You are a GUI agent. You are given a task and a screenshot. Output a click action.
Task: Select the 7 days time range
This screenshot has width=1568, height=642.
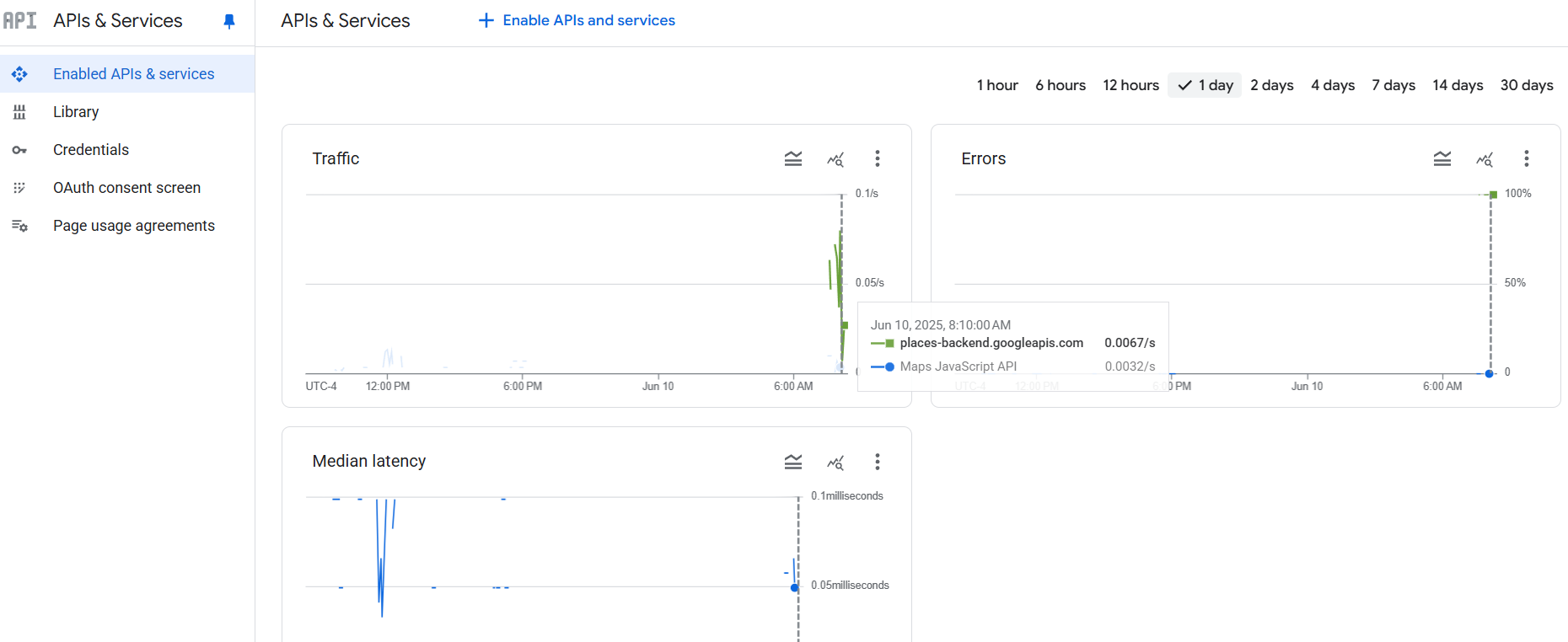tap(1393, 85)
